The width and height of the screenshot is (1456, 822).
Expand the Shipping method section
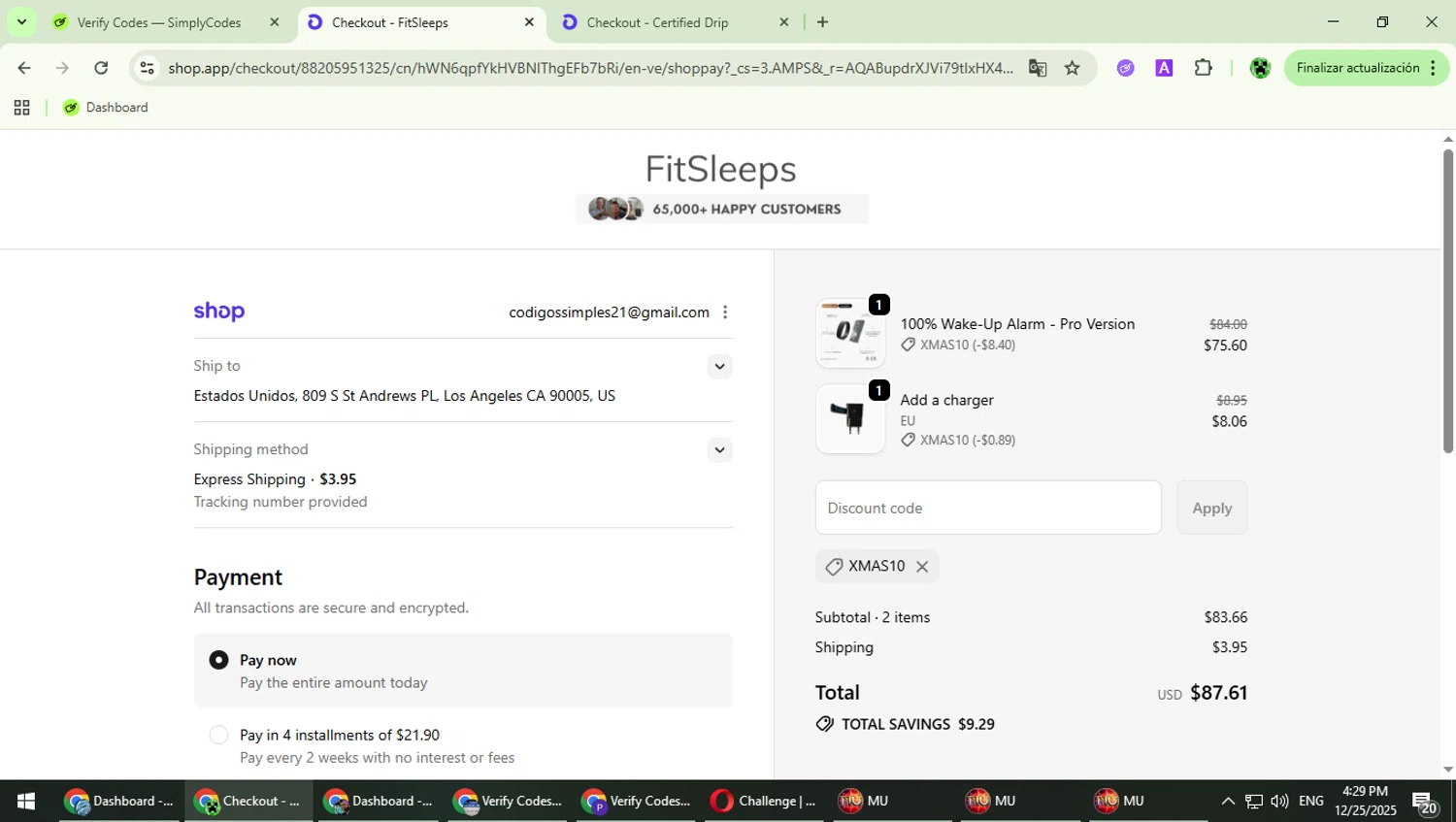click(719, 449)
